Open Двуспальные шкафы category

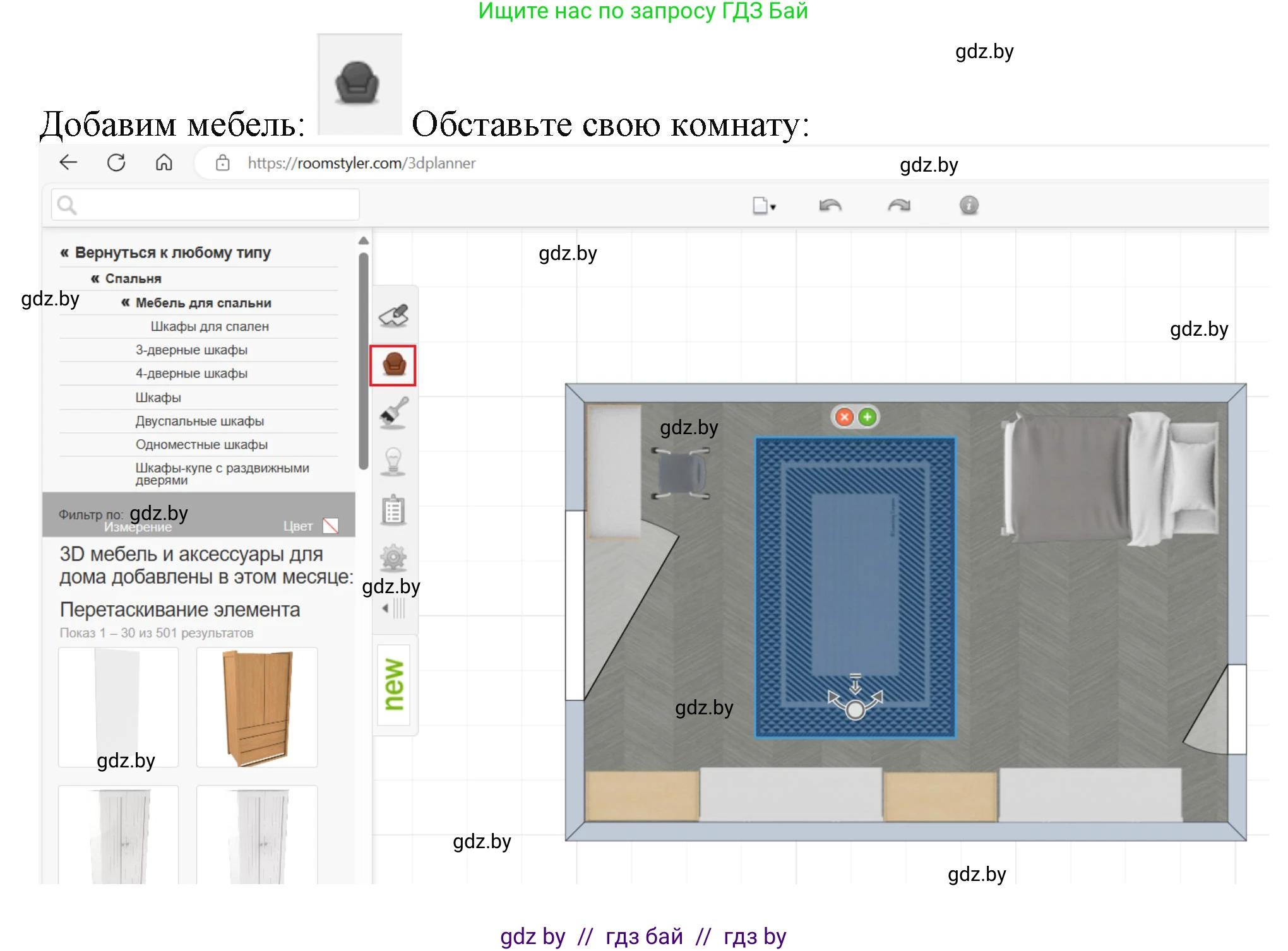pos(200,422)
